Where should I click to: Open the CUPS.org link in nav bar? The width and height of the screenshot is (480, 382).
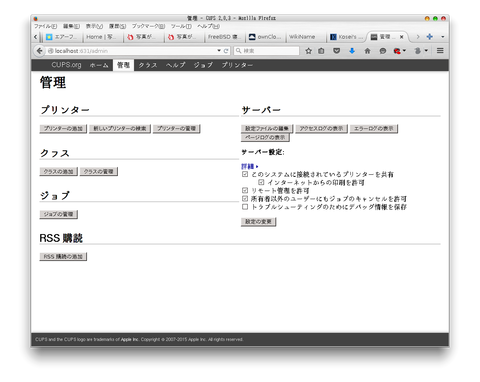tap(66, 65)
